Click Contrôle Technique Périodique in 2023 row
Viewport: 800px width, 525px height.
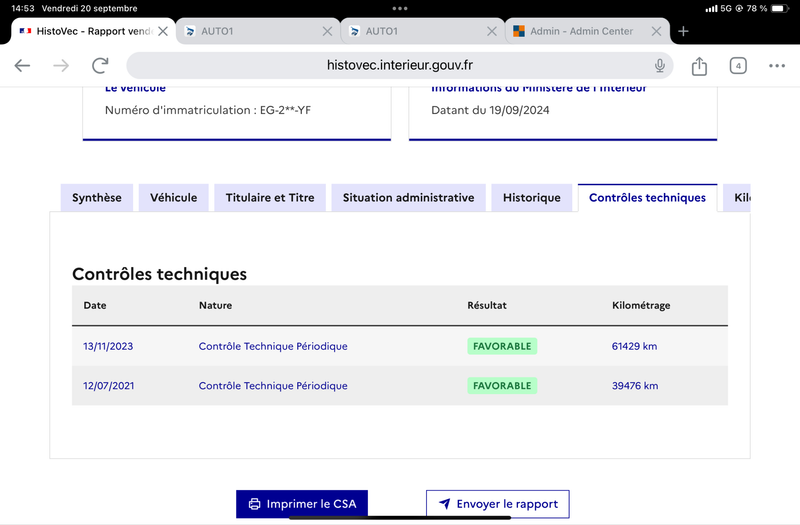[x=273, y=346]
